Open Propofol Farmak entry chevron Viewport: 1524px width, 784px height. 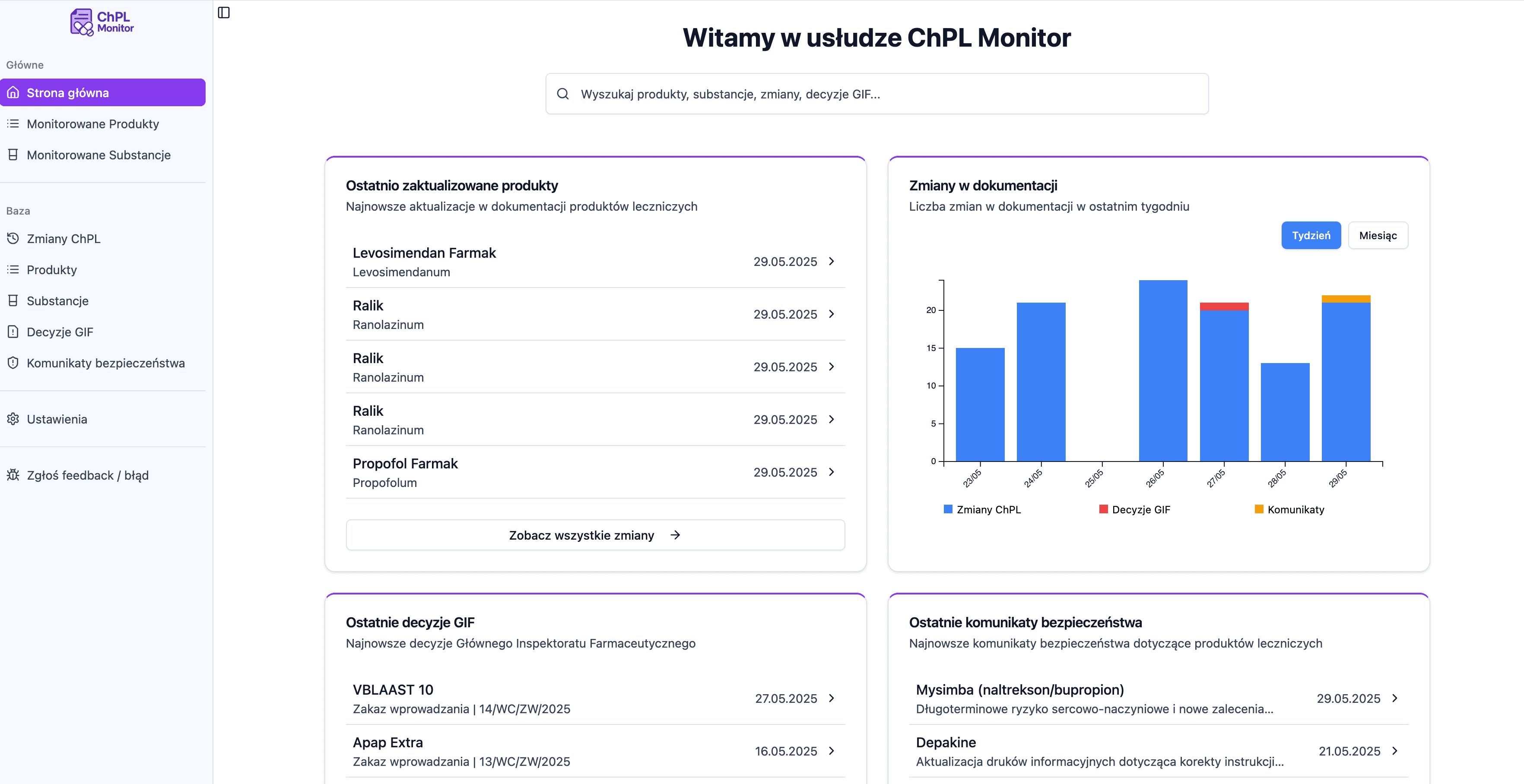(x=831, y=472)
